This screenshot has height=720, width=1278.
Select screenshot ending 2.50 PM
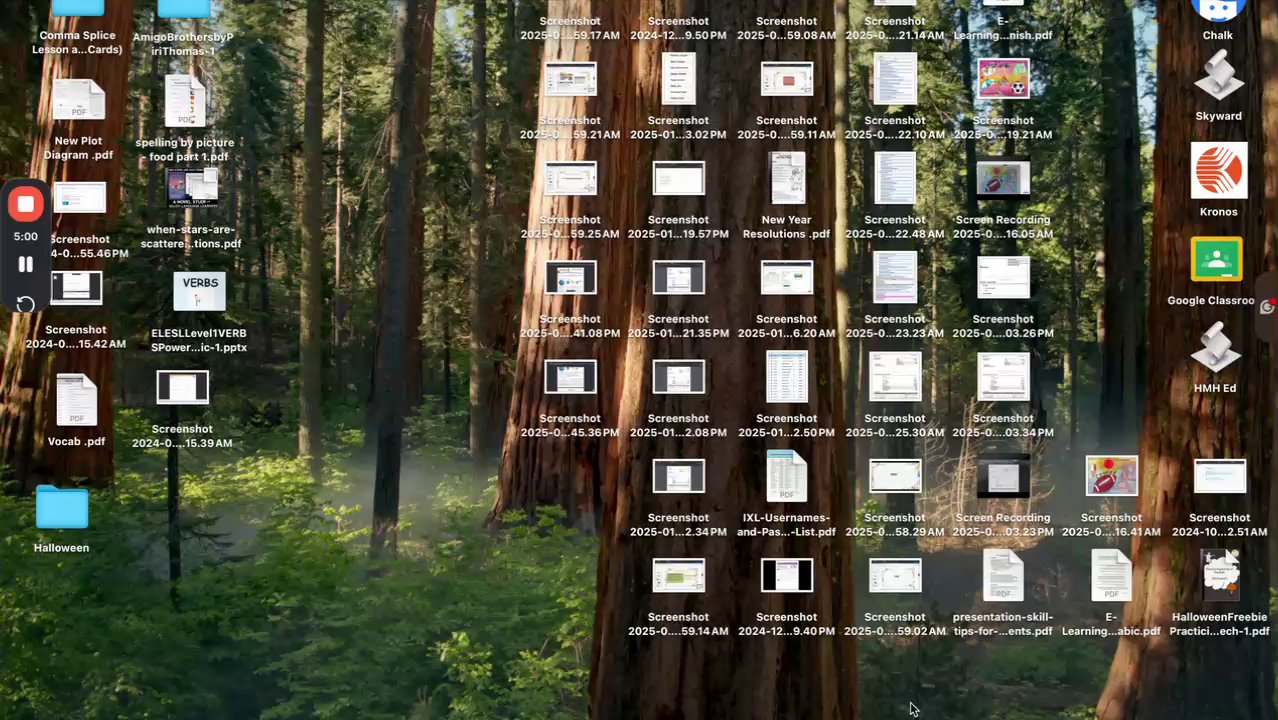(x=787, y=376)
